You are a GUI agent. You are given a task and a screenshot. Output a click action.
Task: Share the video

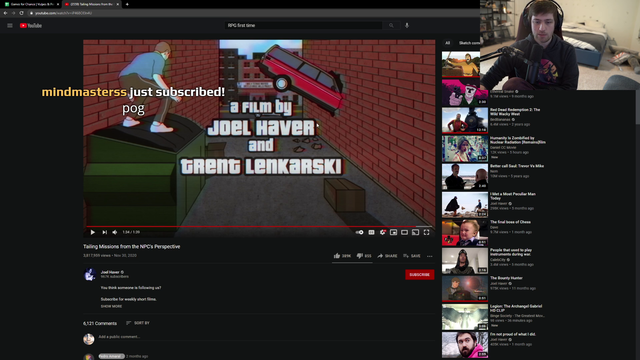pos(387,256)
